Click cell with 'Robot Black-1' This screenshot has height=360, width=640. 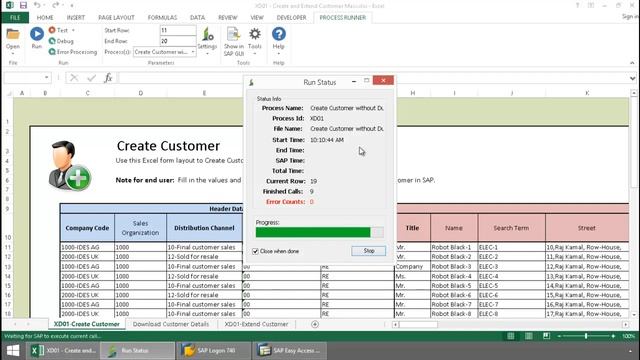[x=454, y=247]
